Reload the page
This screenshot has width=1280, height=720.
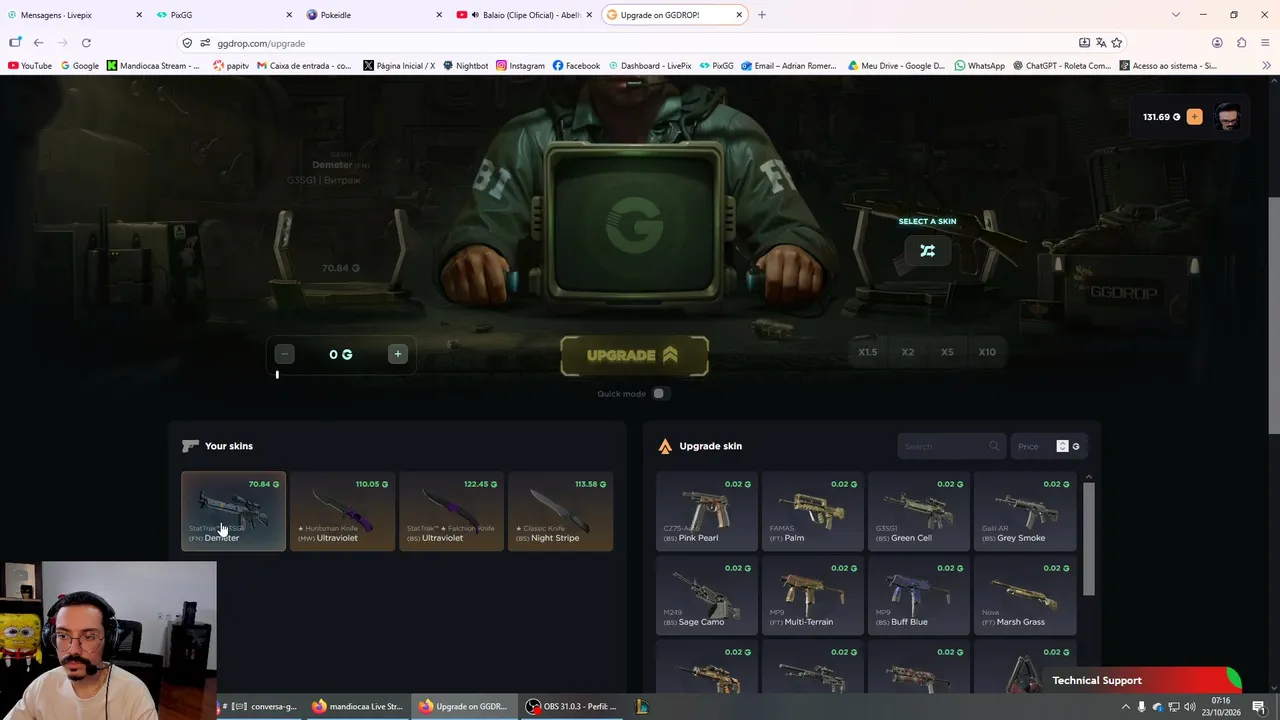click(x=86, y=43)
